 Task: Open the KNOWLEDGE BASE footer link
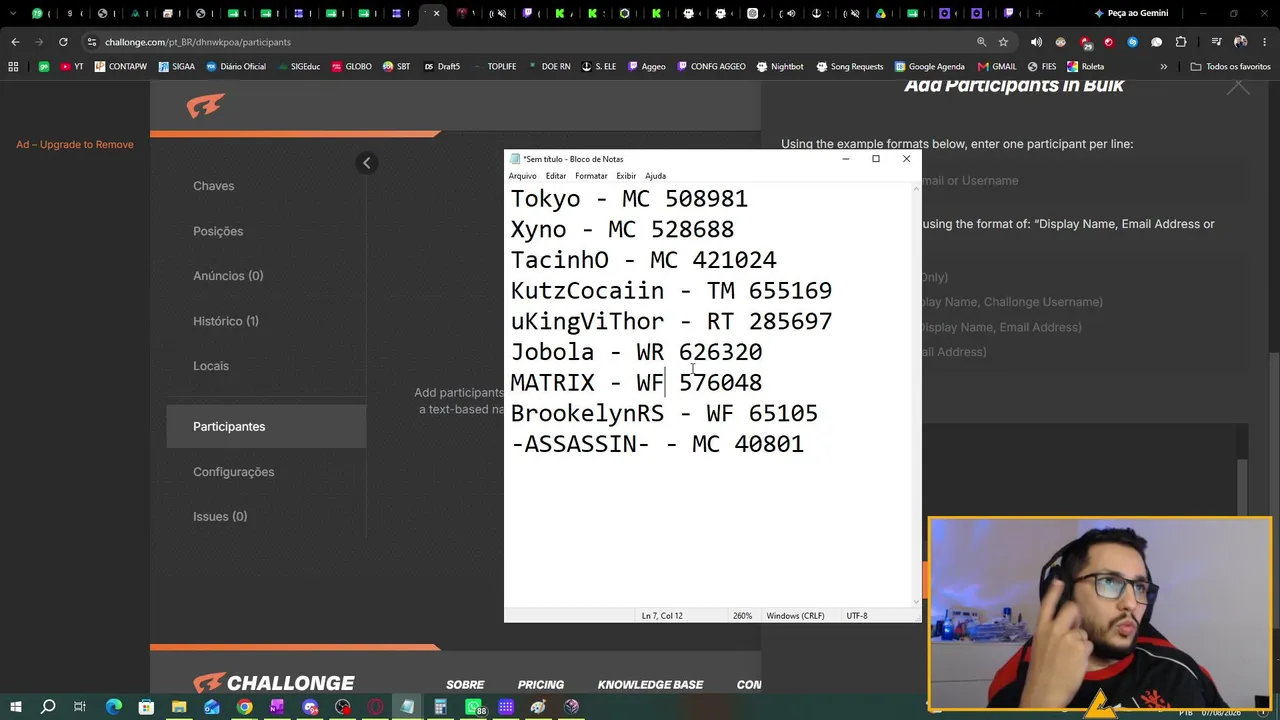click(x=650, y=685)
